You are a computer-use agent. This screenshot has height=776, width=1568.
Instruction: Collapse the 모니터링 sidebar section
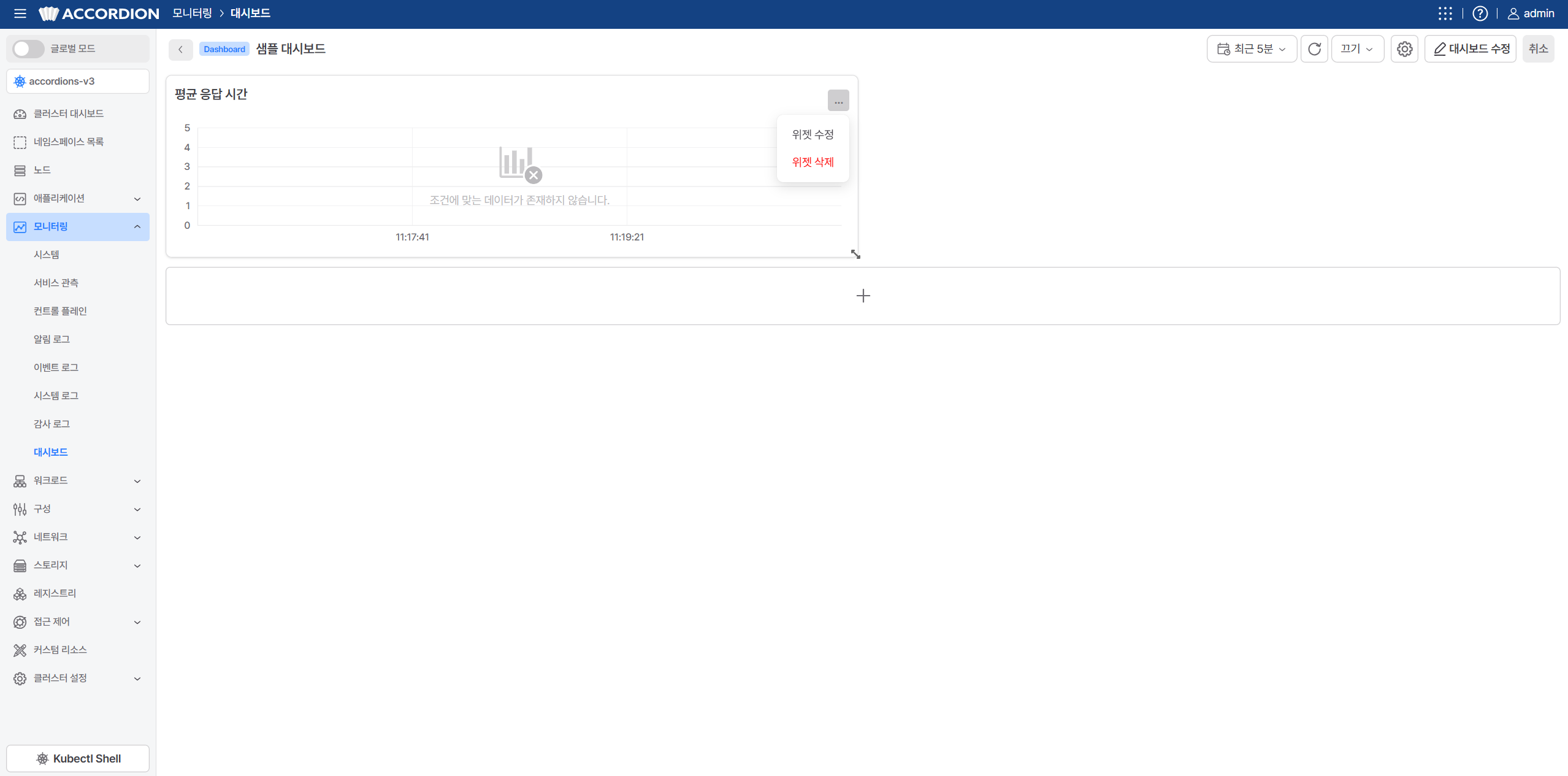point(78,226)
